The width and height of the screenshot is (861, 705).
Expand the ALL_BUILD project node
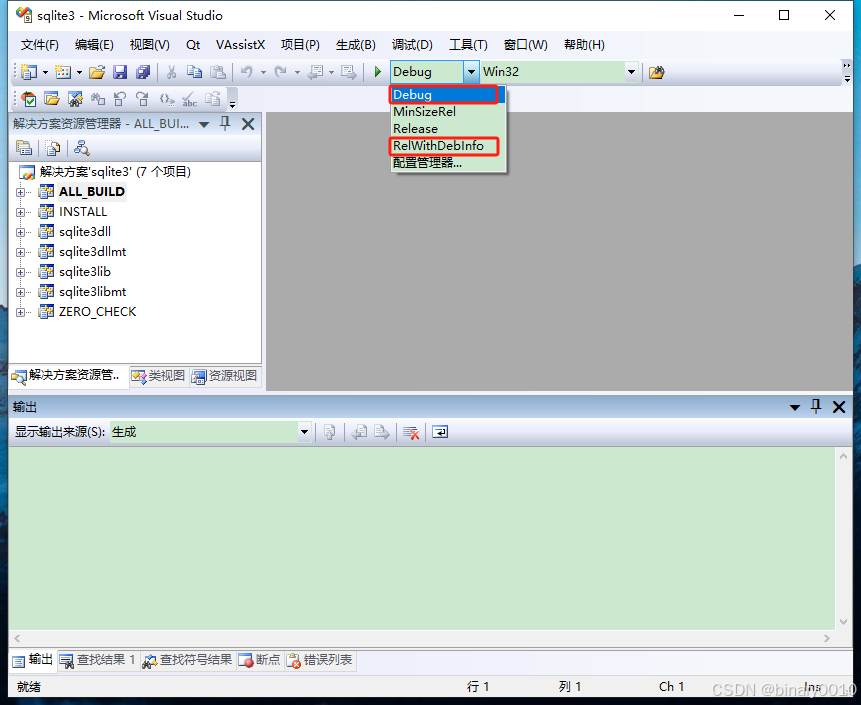click(x=20, y=192)
